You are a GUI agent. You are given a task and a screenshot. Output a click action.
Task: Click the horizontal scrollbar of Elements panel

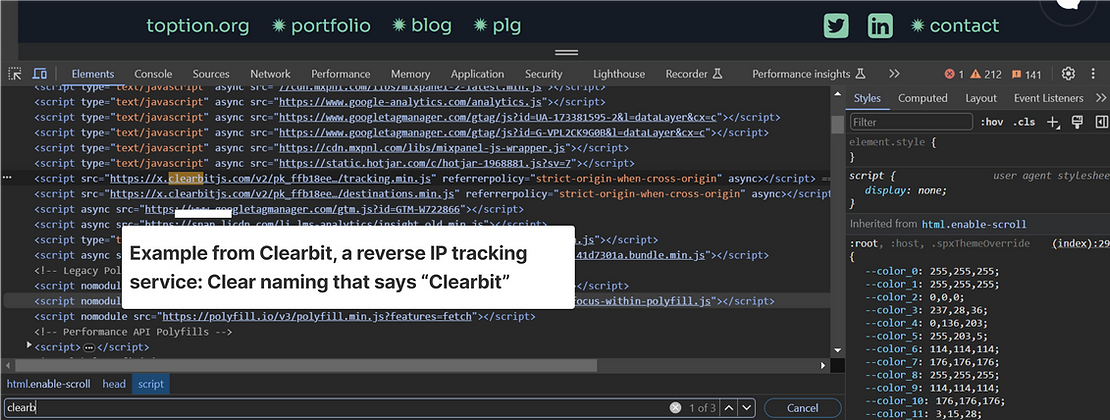coord(306,365)
